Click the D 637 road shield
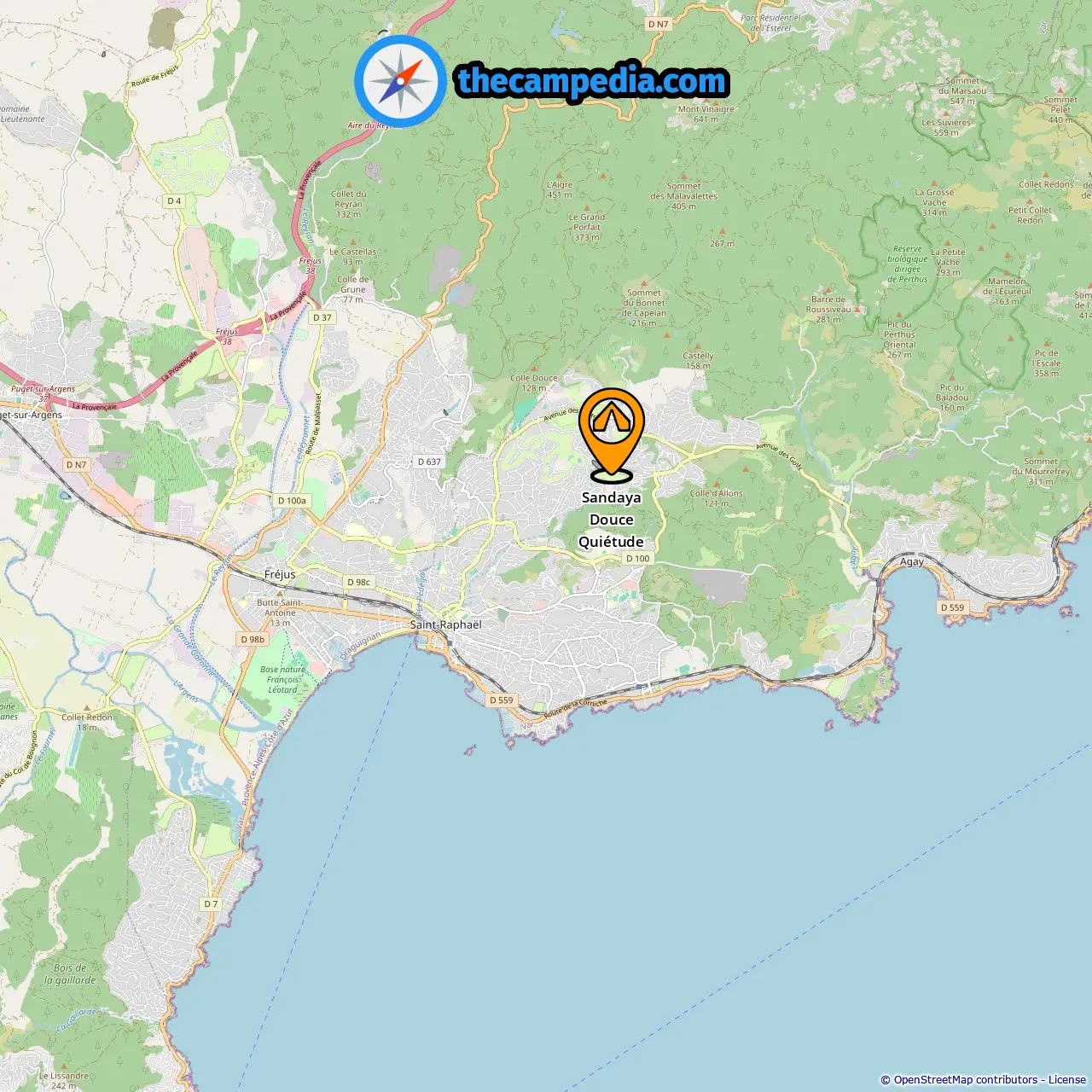This screenshot has height=1092, width=1092. point(429,462)
